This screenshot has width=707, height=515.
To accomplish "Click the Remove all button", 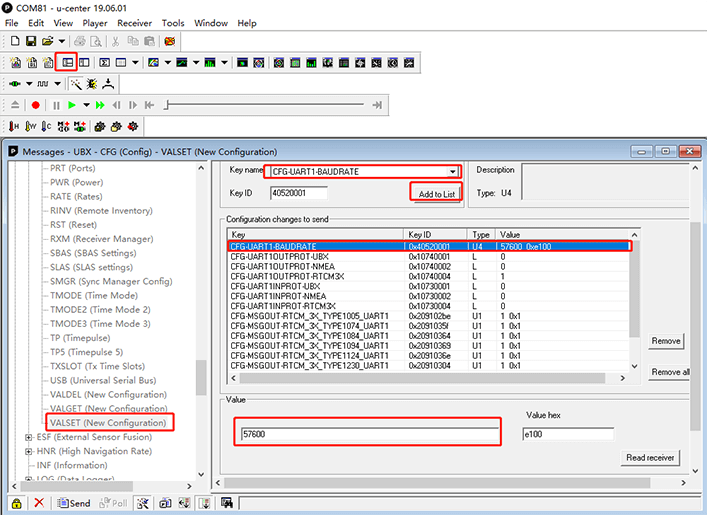I will (669, 372).
